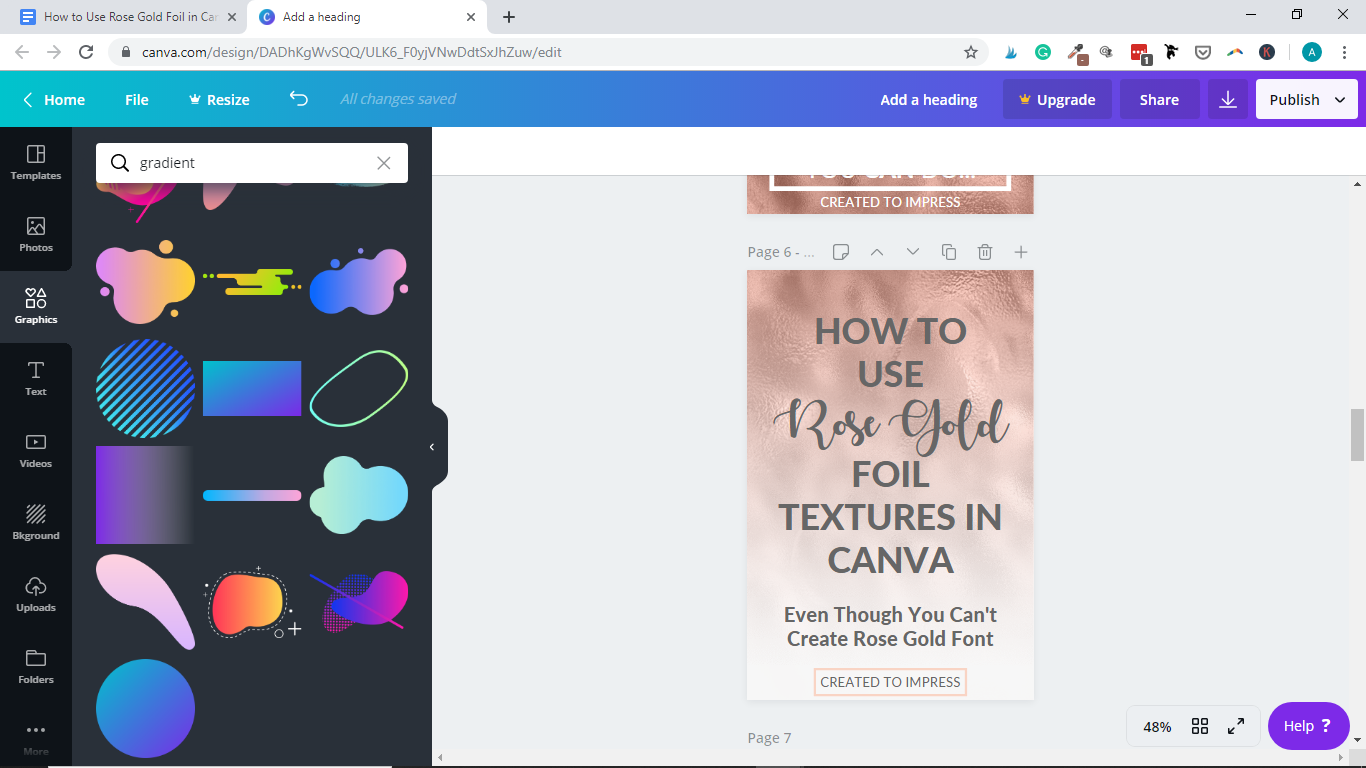Open the Folders sidebar panel
The height and width of the screenshot is (768, 1366).
pyautogui.click(x=36, y=666)
